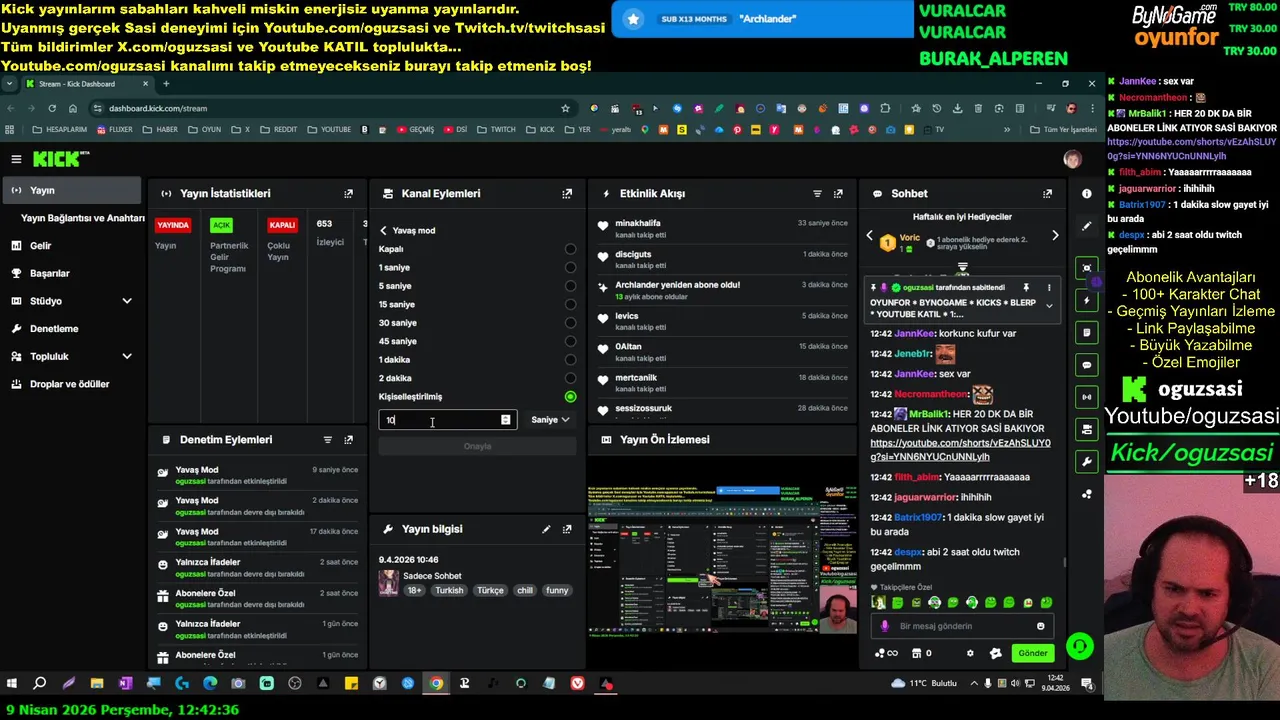Select the Kişiselleştirilmiş radio option
This screenshot has width=1280, height=720.
(x=570, y=397)
